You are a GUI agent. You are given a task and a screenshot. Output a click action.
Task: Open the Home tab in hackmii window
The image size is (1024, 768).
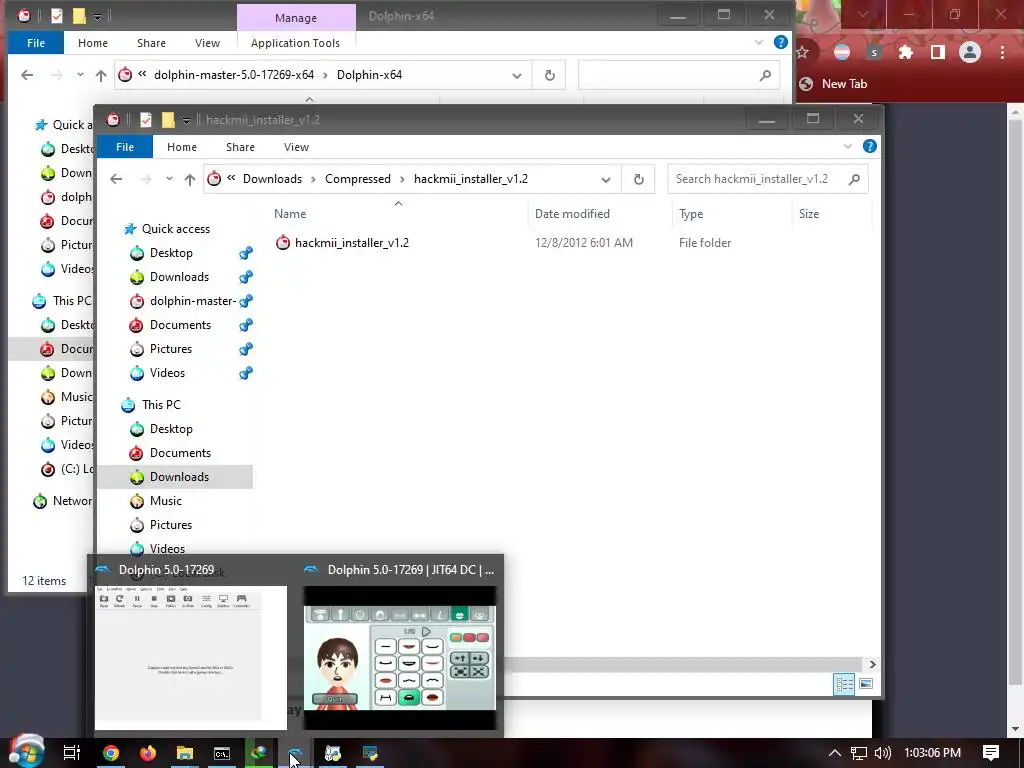pyautogui.click(x=182, y=147)
